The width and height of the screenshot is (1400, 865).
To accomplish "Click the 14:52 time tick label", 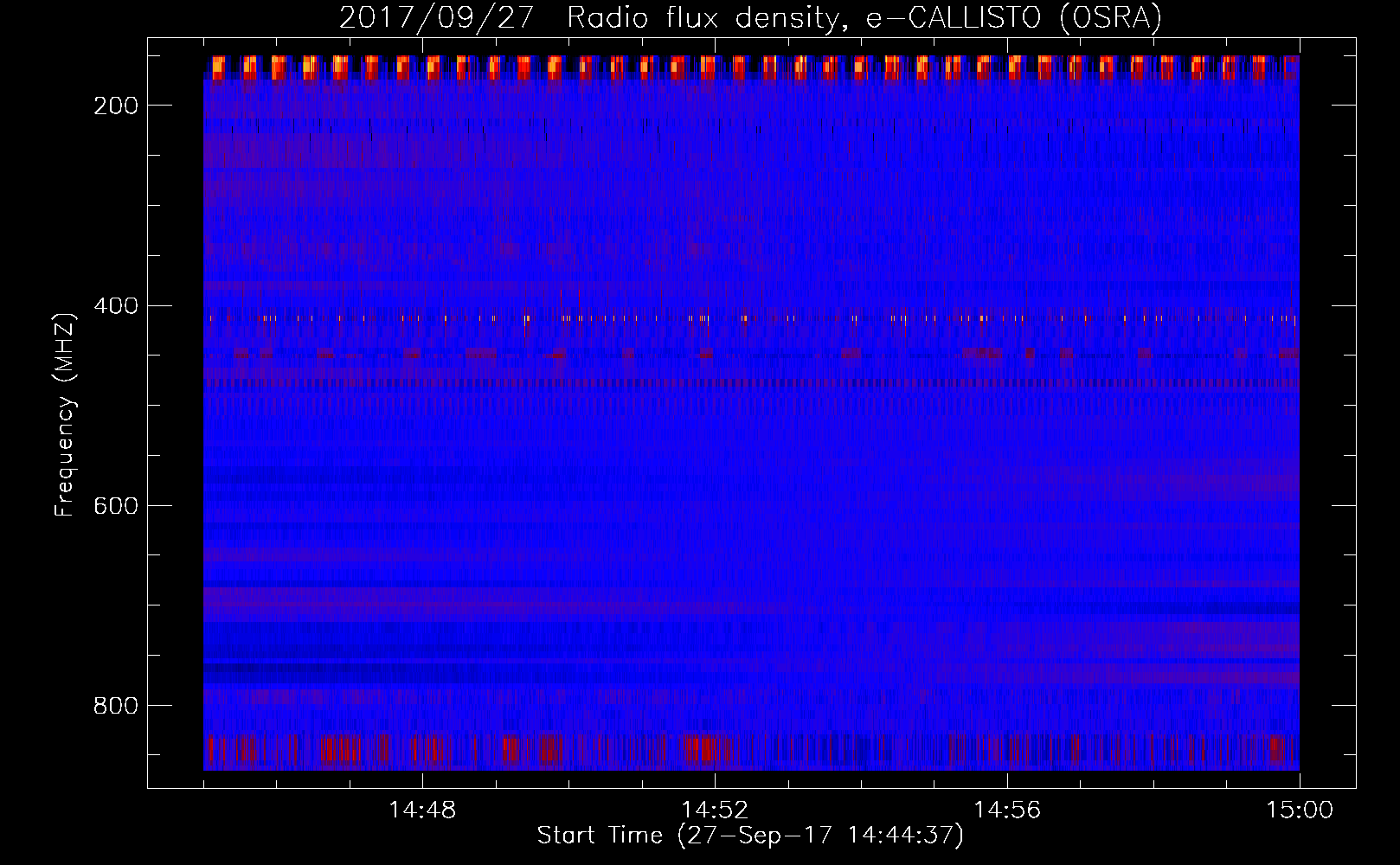I will (x=715, y=811).
